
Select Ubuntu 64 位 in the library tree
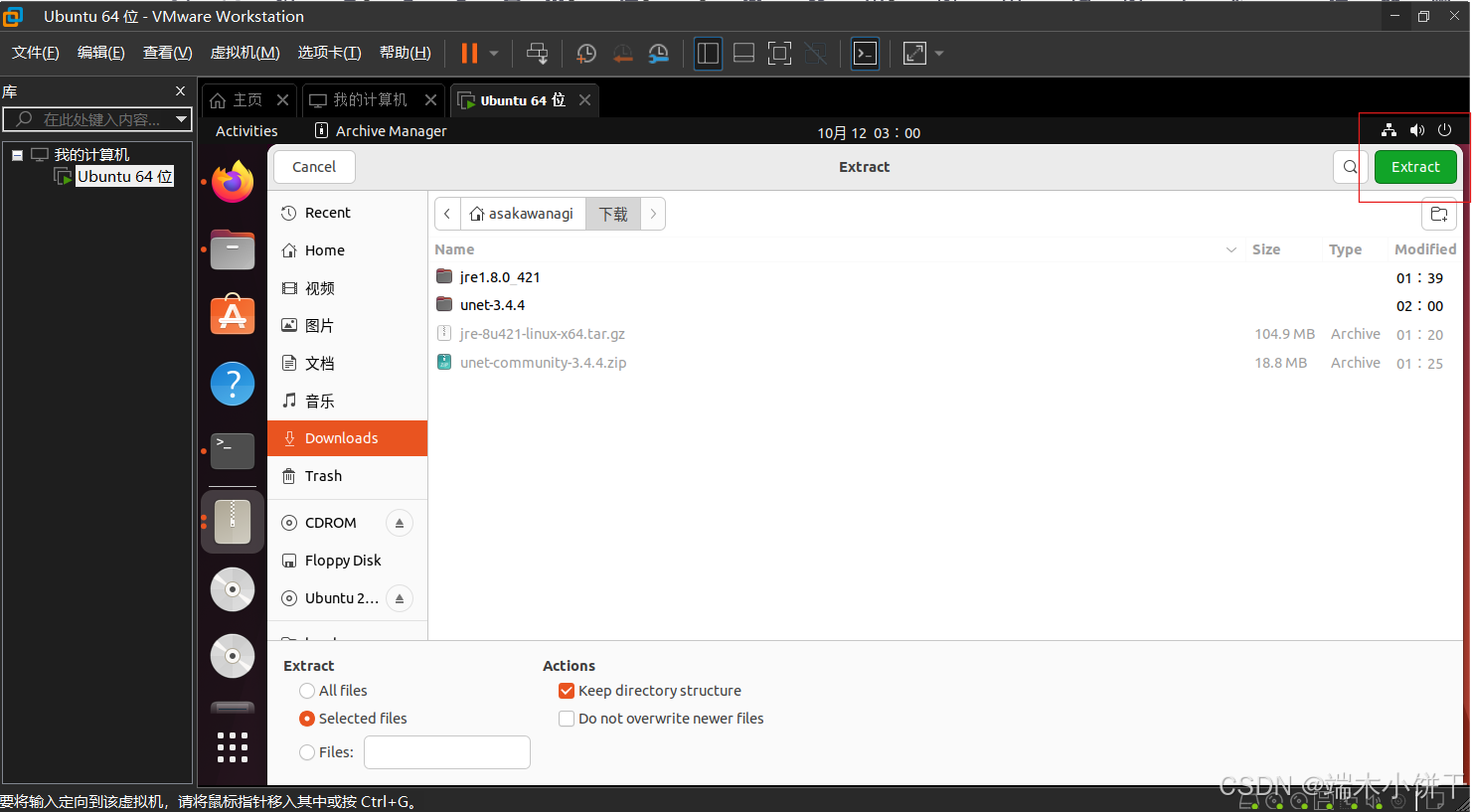coord(124,177)
